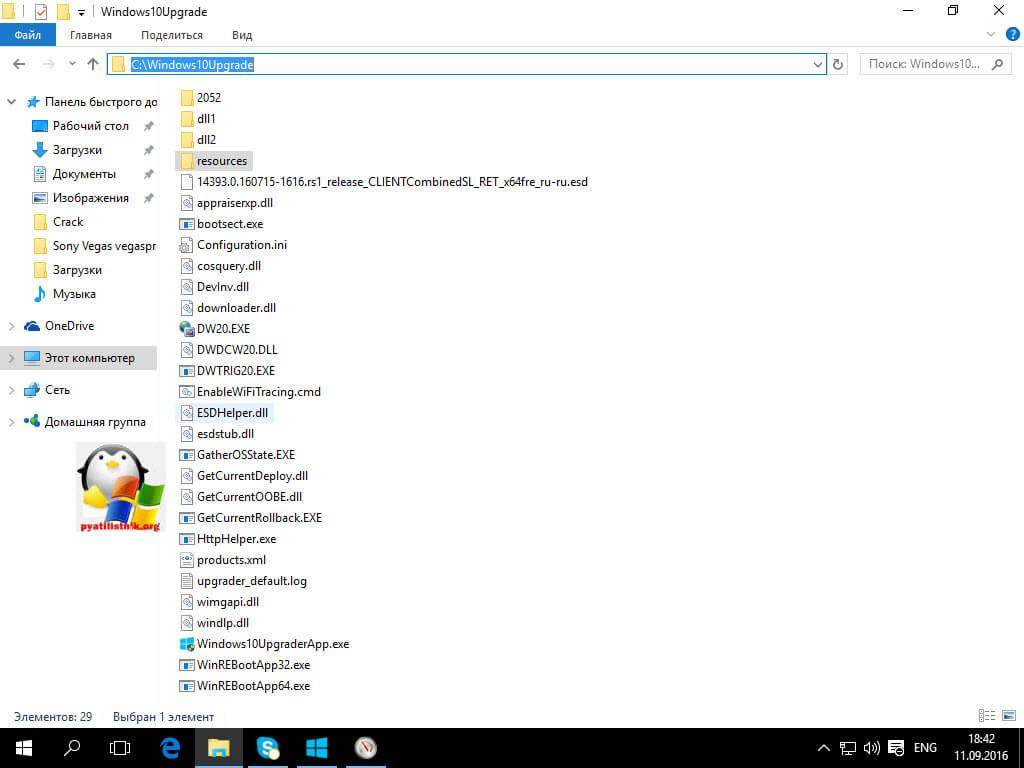
Task: Expand Домашняя группа tree node
Action: pyautogui.click(x=11, y=422)
